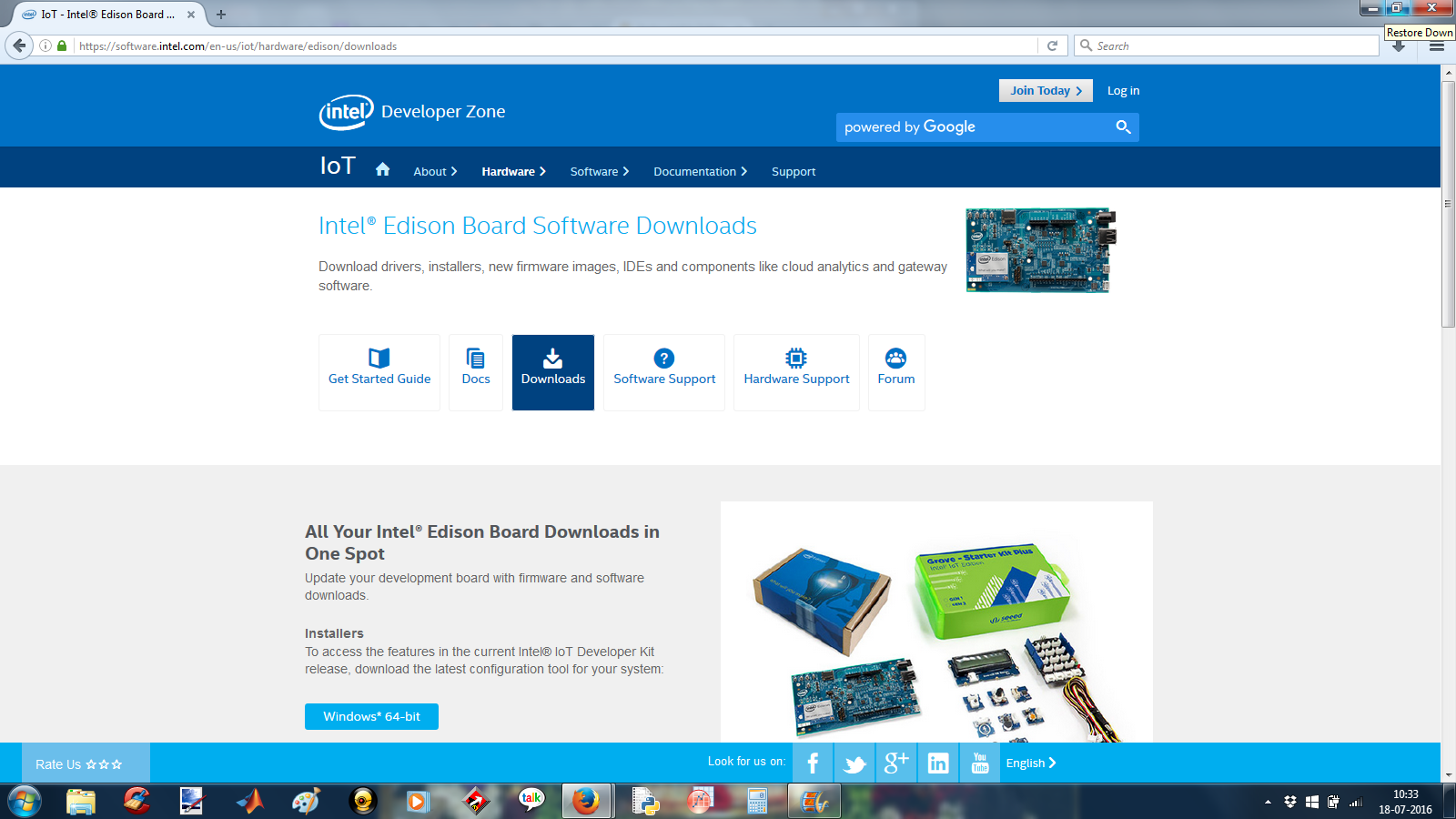The height and width of the screenshot is (819, 1456).
Task: Open Intel's Twitter page icon
Action: (x=854, y=763)
